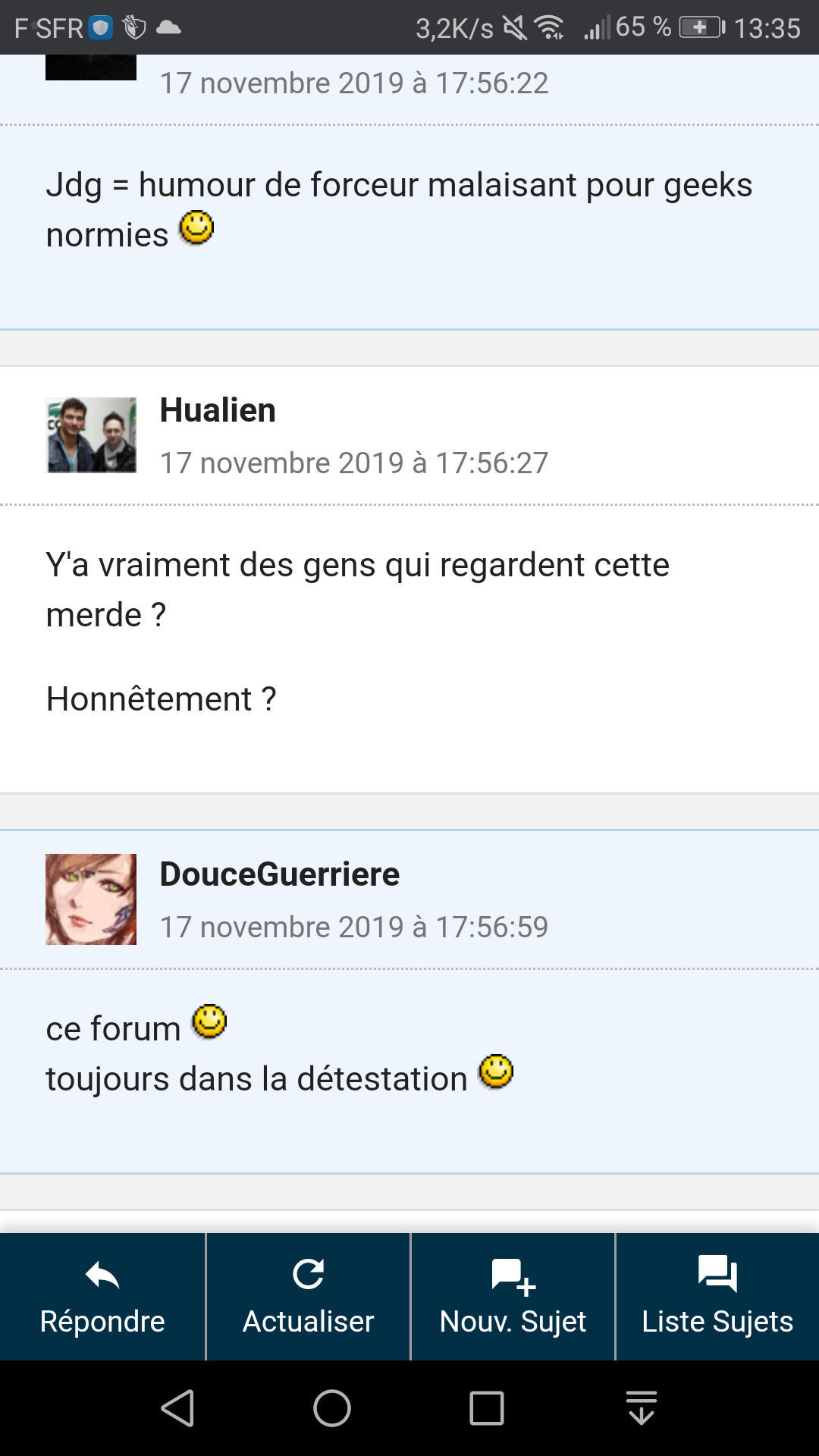
Task: Tap the smiley after 'détestation'
Action: coord(496,1072)
